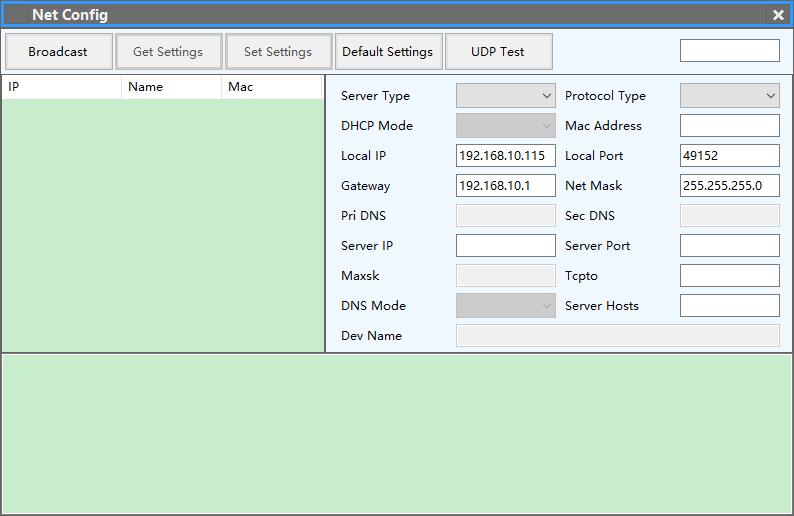Focus the Net Mask input field
This screenshot has width=794, height=516.
coord(729,186)
